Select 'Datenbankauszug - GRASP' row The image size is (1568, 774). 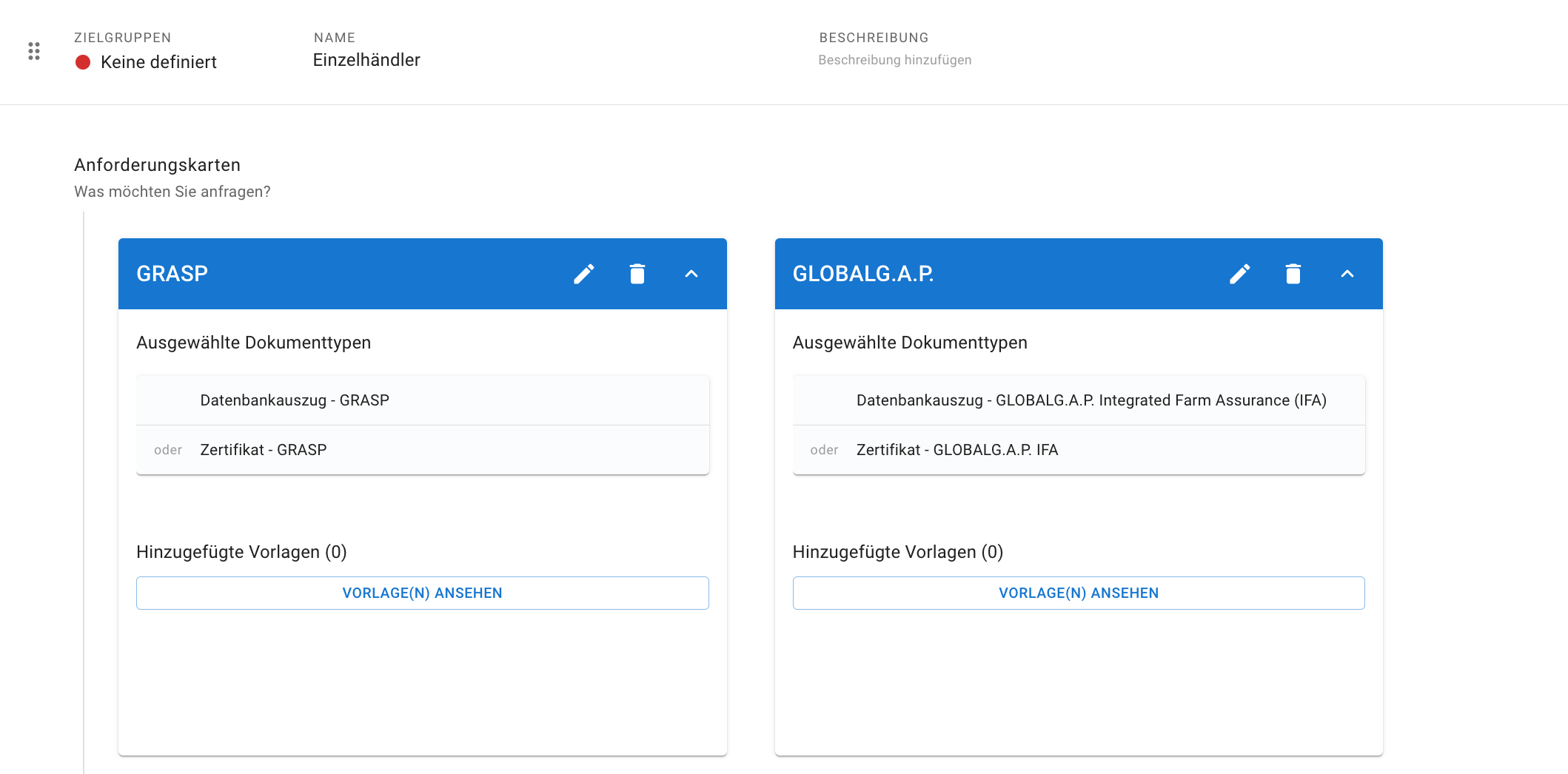(x=423, y=400)
